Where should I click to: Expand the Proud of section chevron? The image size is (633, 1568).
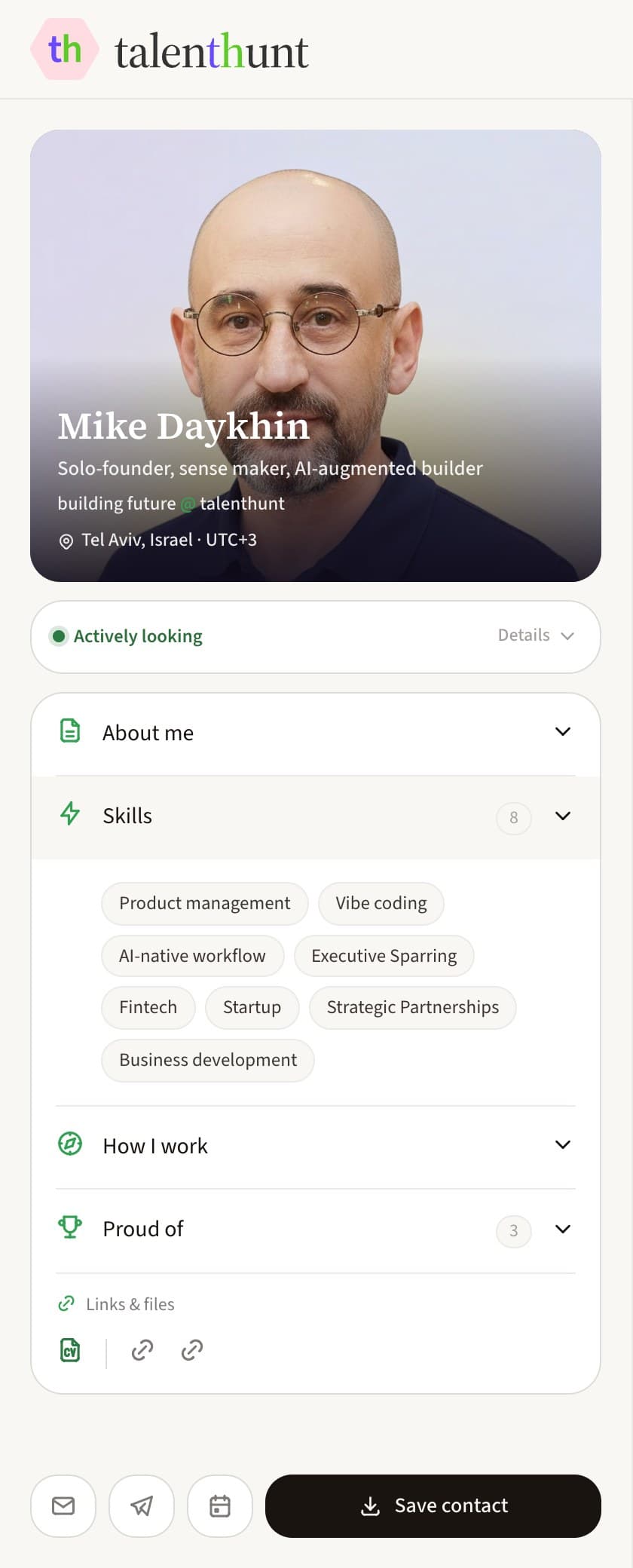pos(563,1229)
